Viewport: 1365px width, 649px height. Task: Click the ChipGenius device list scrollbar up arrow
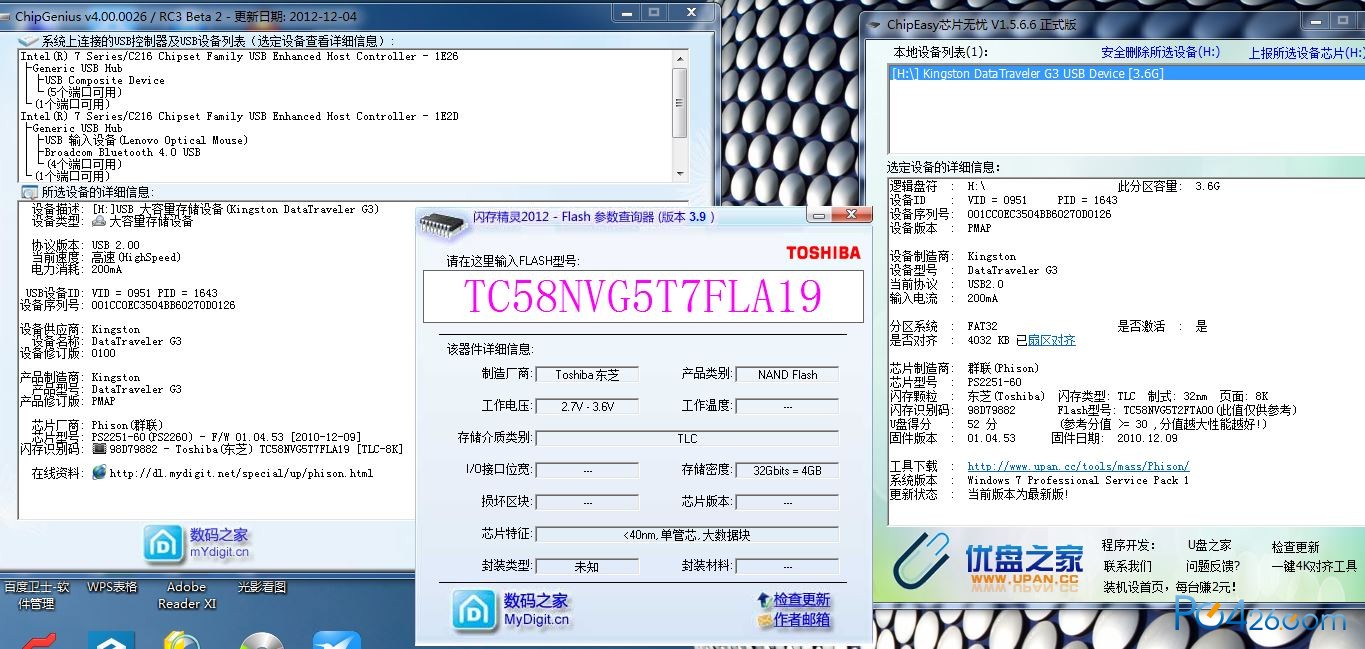click(x=680, y=59)
